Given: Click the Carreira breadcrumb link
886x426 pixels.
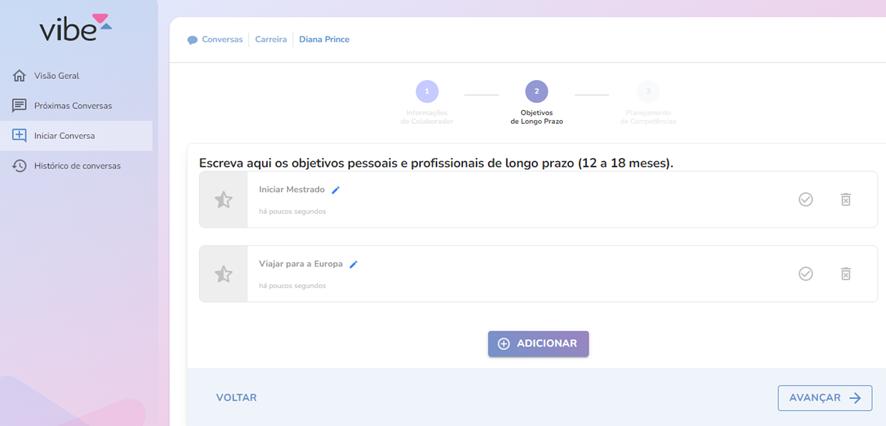Looking at the screenshot, I should 270,40.
